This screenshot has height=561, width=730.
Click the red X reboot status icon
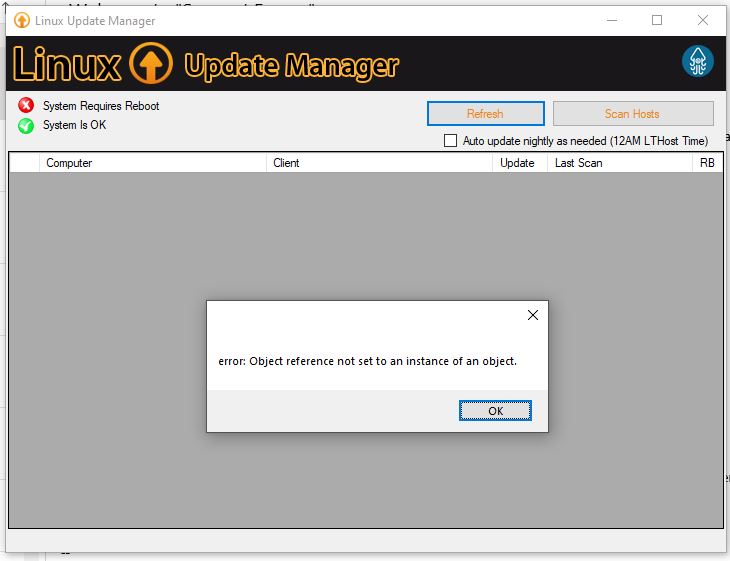click(x=26, y=106)
